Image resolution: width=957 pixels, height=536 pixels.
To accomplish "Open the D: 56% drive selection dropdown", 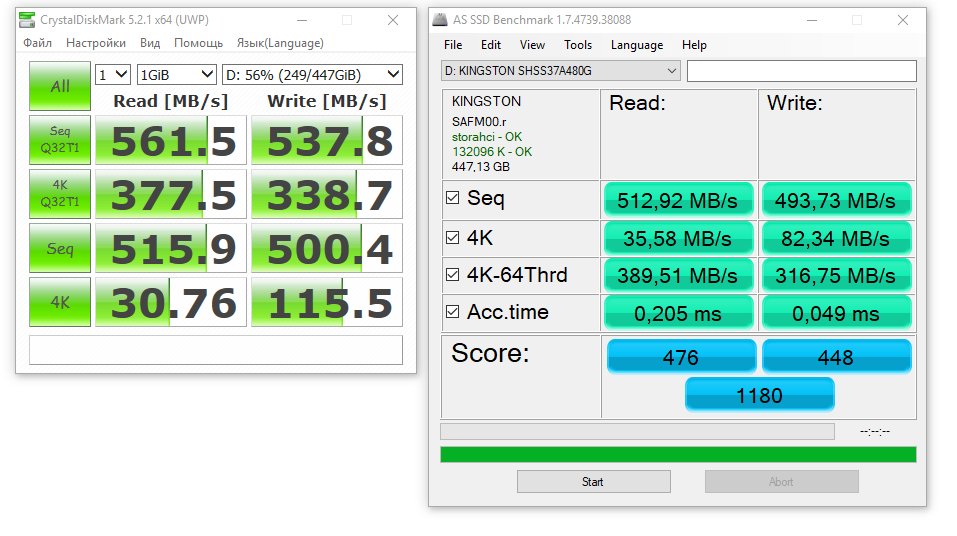I will click(x=312, y=74).
